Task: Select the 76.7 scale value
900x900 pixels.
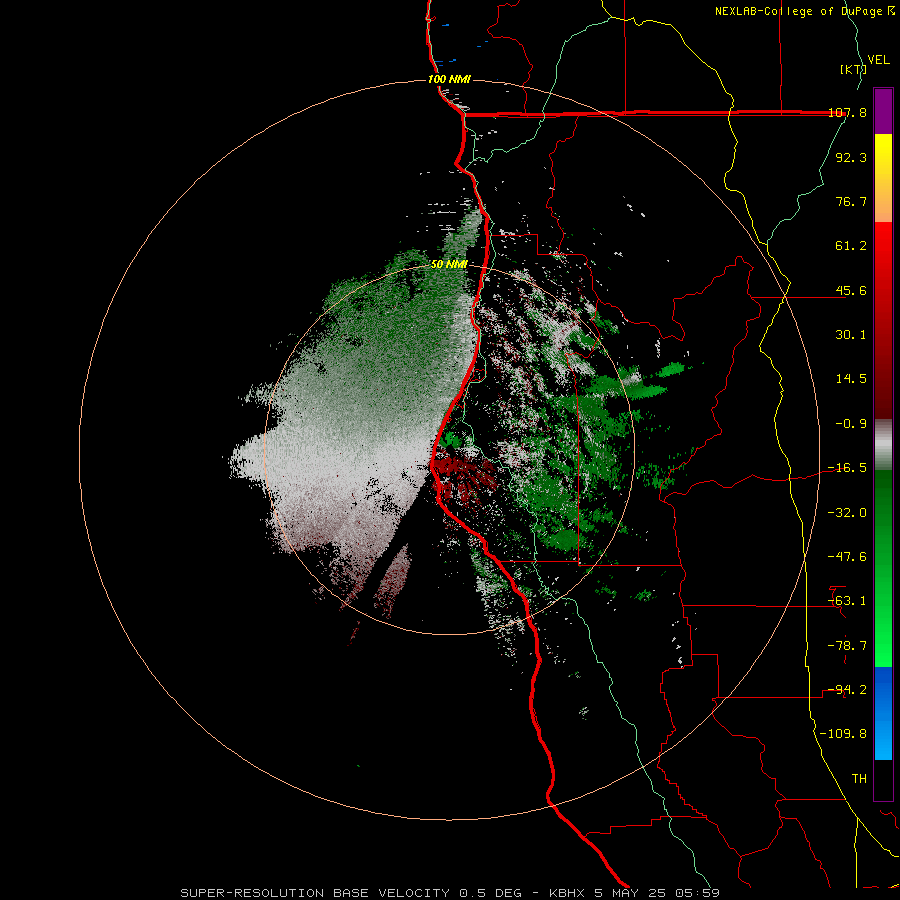Action: click(851, 201)
